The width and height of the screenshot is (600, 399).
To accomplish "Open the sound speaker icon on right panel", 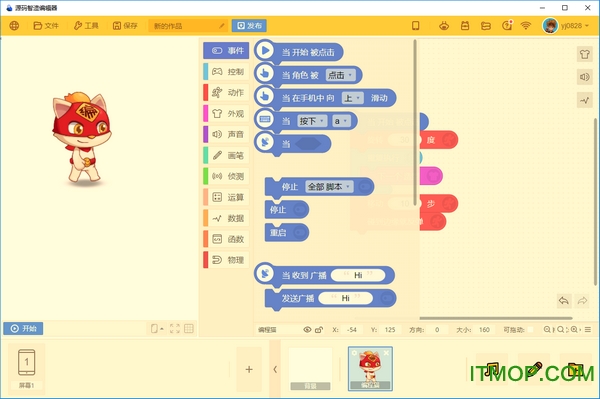I will [x=584, y=77].
